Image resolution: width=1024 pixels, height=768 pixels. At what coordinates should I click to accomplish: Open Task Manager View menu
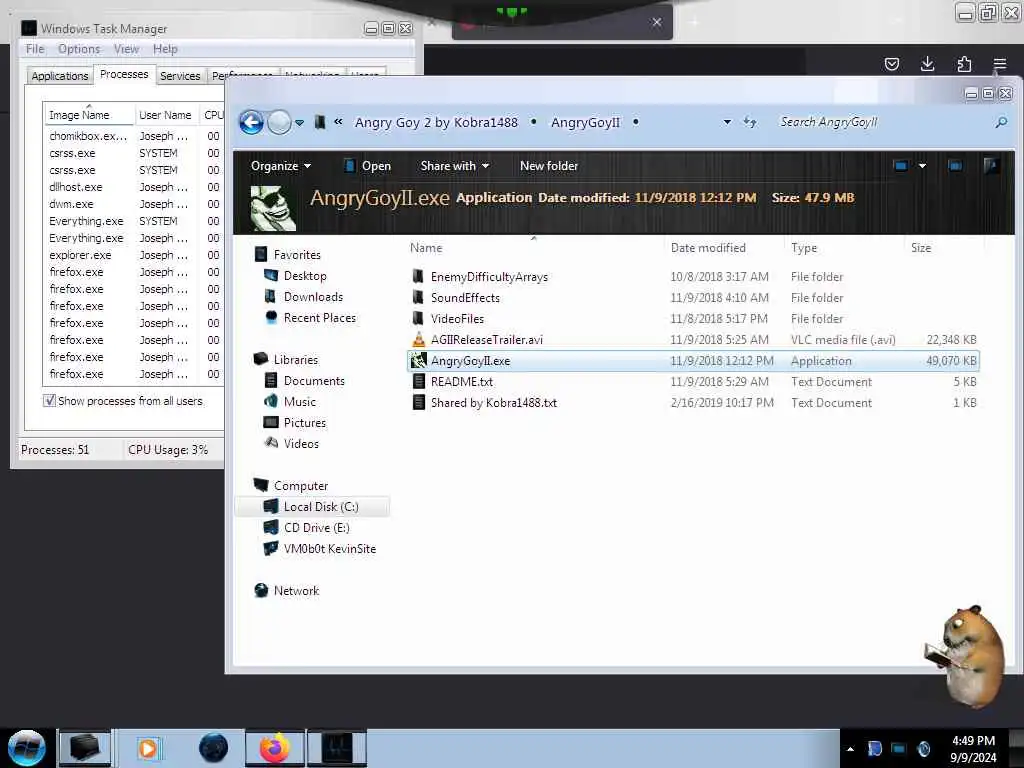coord(126,49)
